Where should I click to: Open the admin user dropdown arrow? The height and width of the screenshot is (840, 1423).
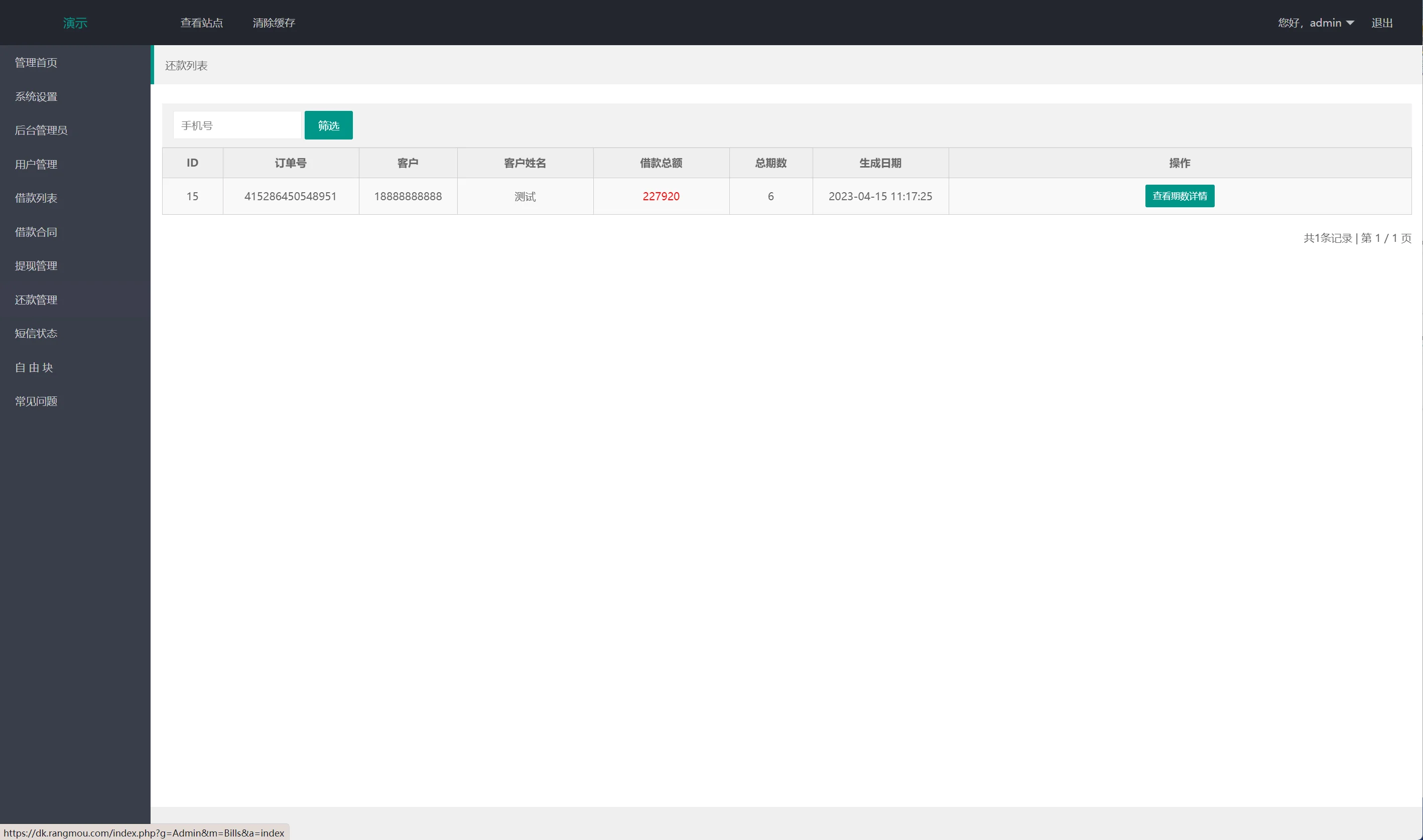pos(1350,23)
